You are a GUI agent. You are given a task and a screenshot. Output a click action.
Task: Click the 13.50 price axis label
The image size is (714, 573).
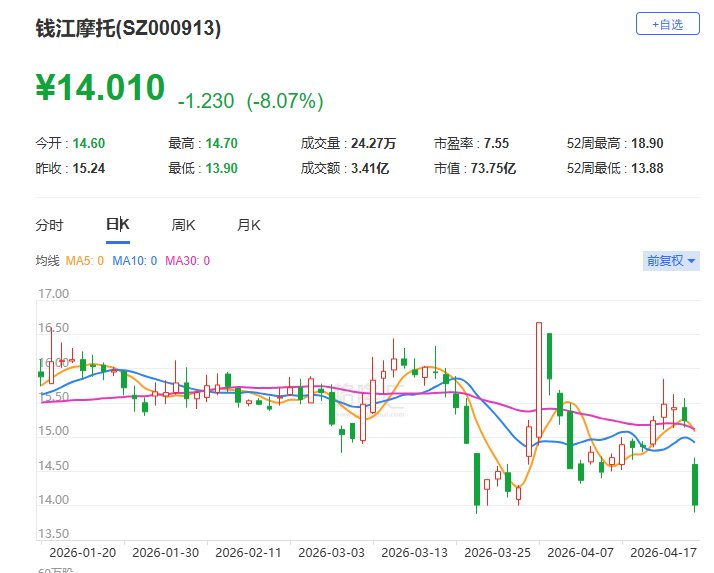[x=53, y=534]
